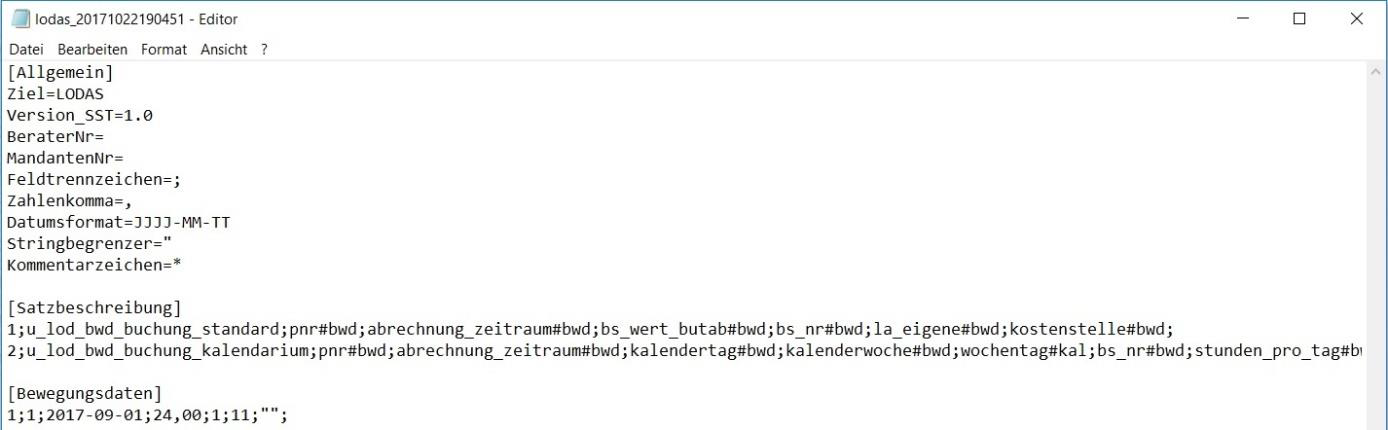Open the Format menu

(164, 49)
